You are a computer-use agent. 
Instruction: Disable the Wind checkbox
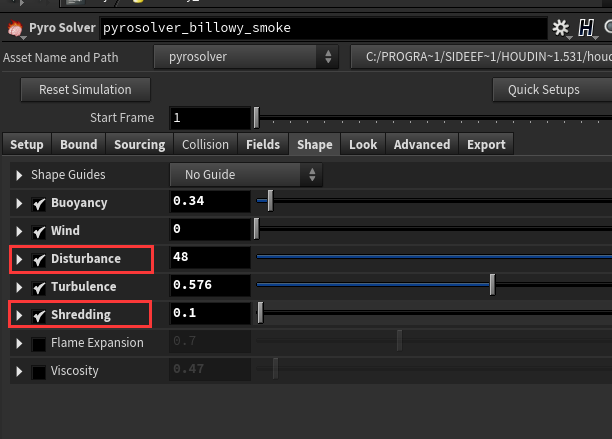[39, 232]
